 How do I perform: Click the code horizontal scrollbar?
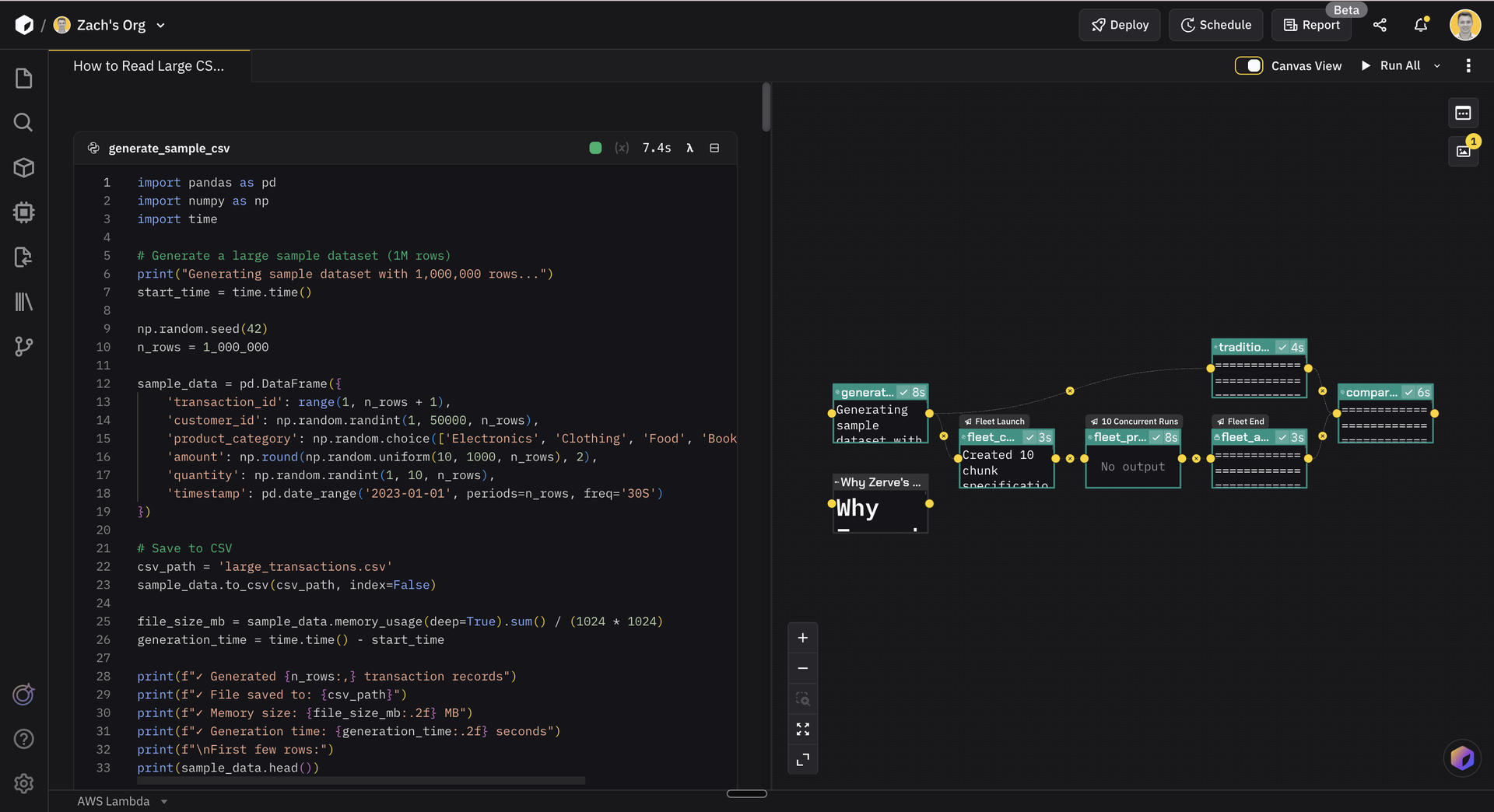(x=361, y=780)
